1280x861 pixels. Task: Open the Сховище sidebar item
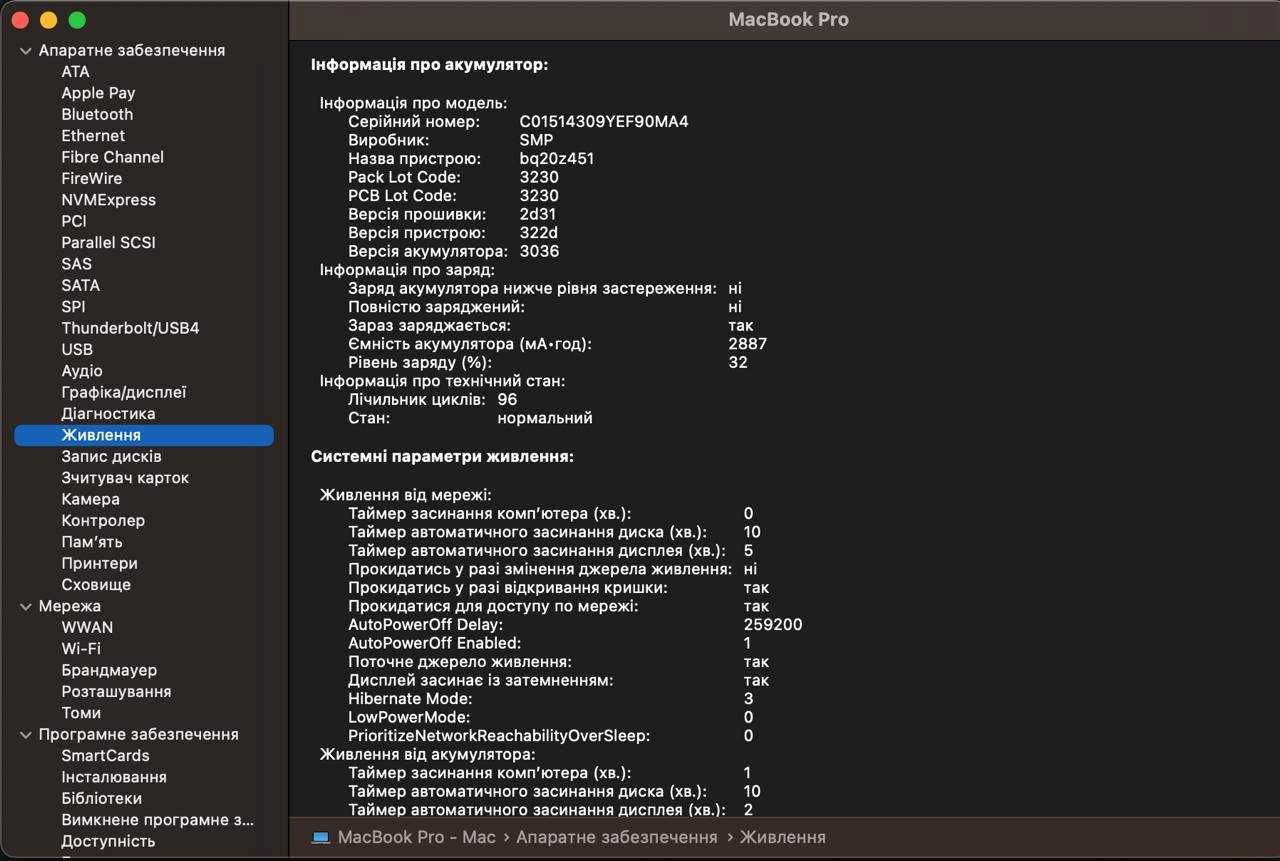pos(96,584)
